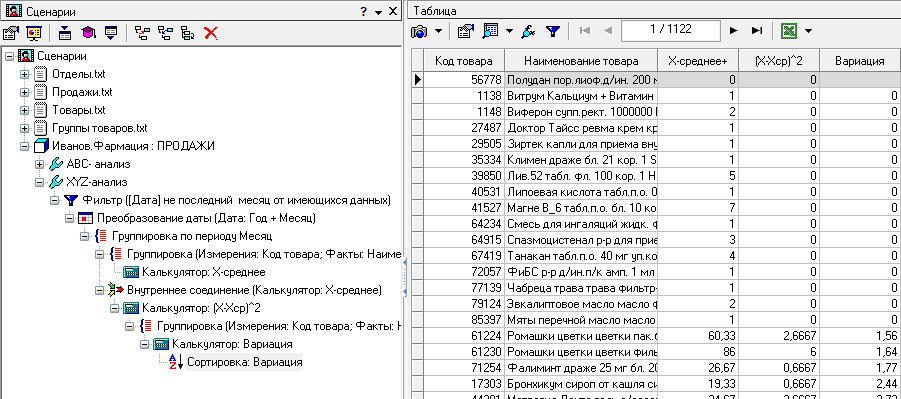Viewport: 901px width, 399px height.
Task: Select the Калькулятор: Х-среднее node
Action: [x=203, y=272]
